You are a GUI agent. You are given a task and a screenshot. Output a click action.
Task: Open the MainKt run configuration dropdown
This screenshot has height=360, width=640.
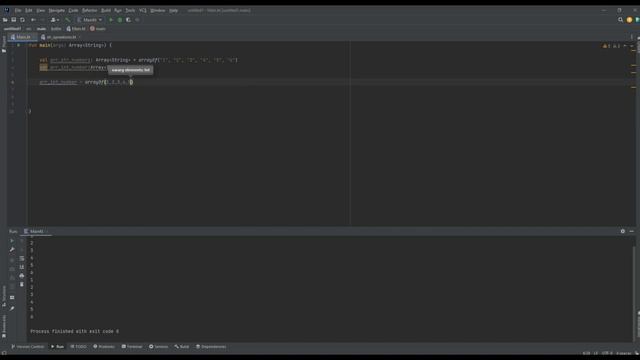(89, 20)
